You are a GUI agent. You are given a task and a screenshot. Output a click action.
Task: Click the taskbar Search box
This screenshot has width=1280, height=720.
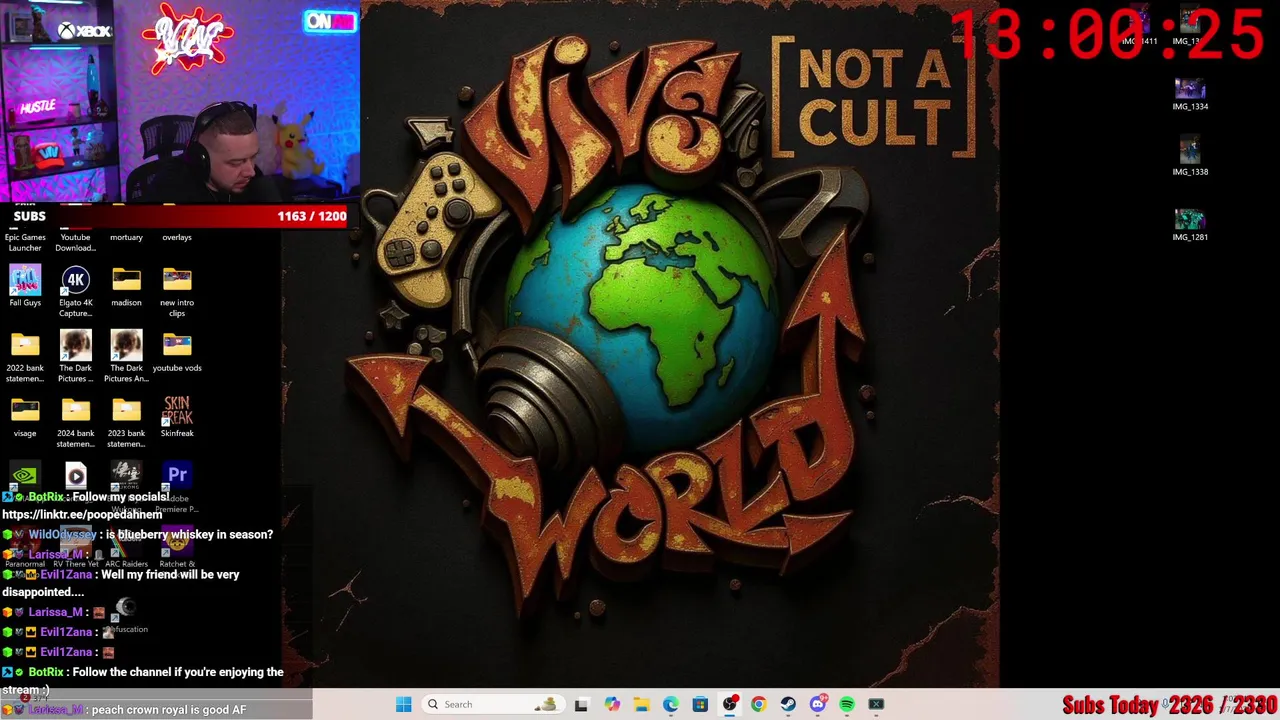(492, 704)
